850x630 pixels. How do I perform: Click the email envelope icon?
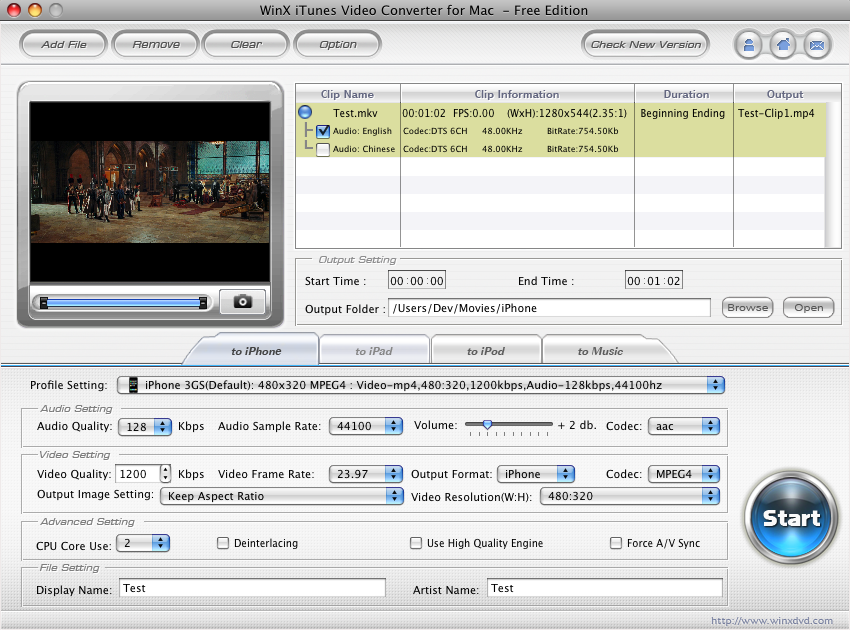[816, 45]
